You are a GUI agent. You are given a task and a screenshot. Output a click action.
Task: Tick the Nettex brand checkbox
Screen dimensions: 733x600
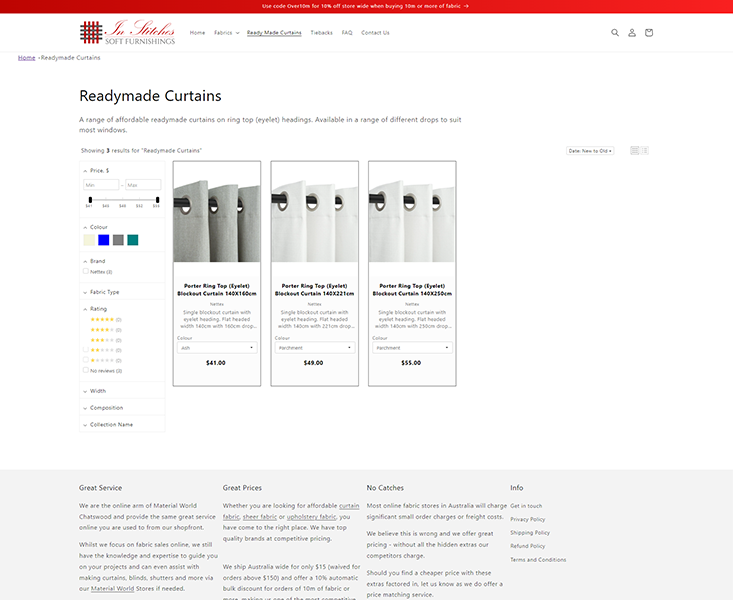(x=86, y=271)
